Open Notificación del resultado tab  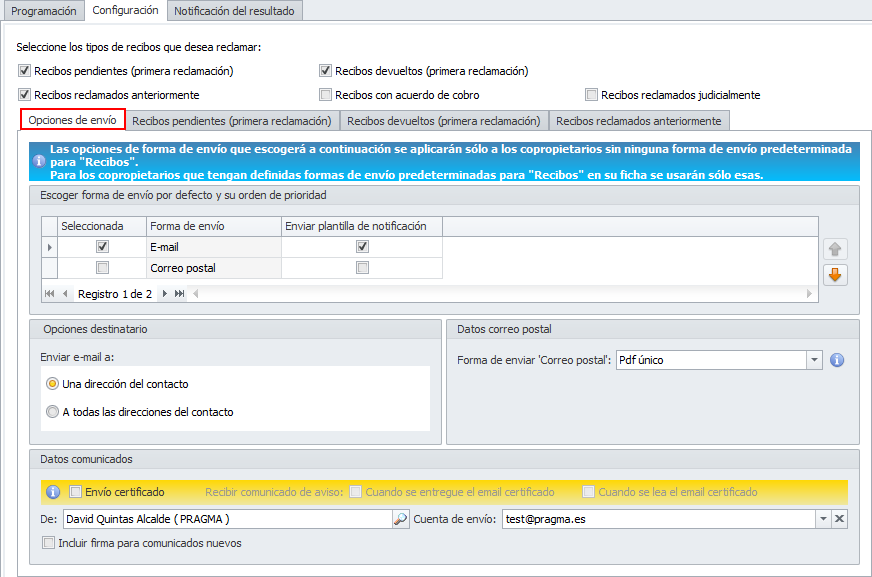(235, 11)
